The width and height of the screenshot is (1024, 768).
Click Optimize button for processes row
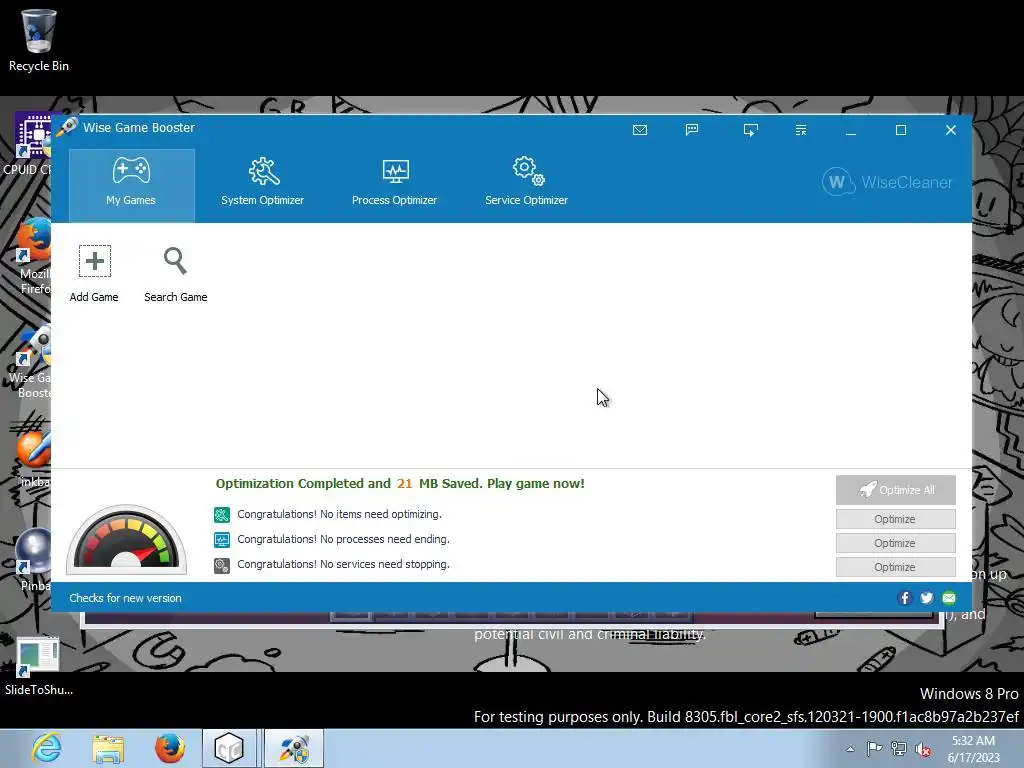(895, 543)
